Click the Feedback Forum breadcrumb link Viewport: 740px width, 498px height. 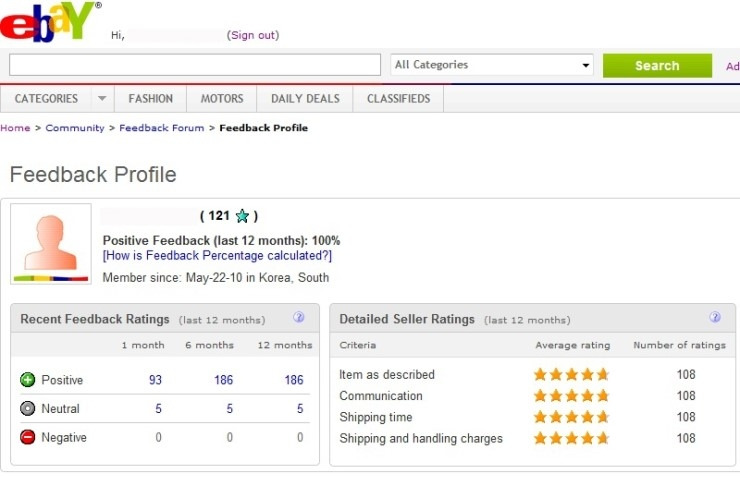(x=161, y=128)
